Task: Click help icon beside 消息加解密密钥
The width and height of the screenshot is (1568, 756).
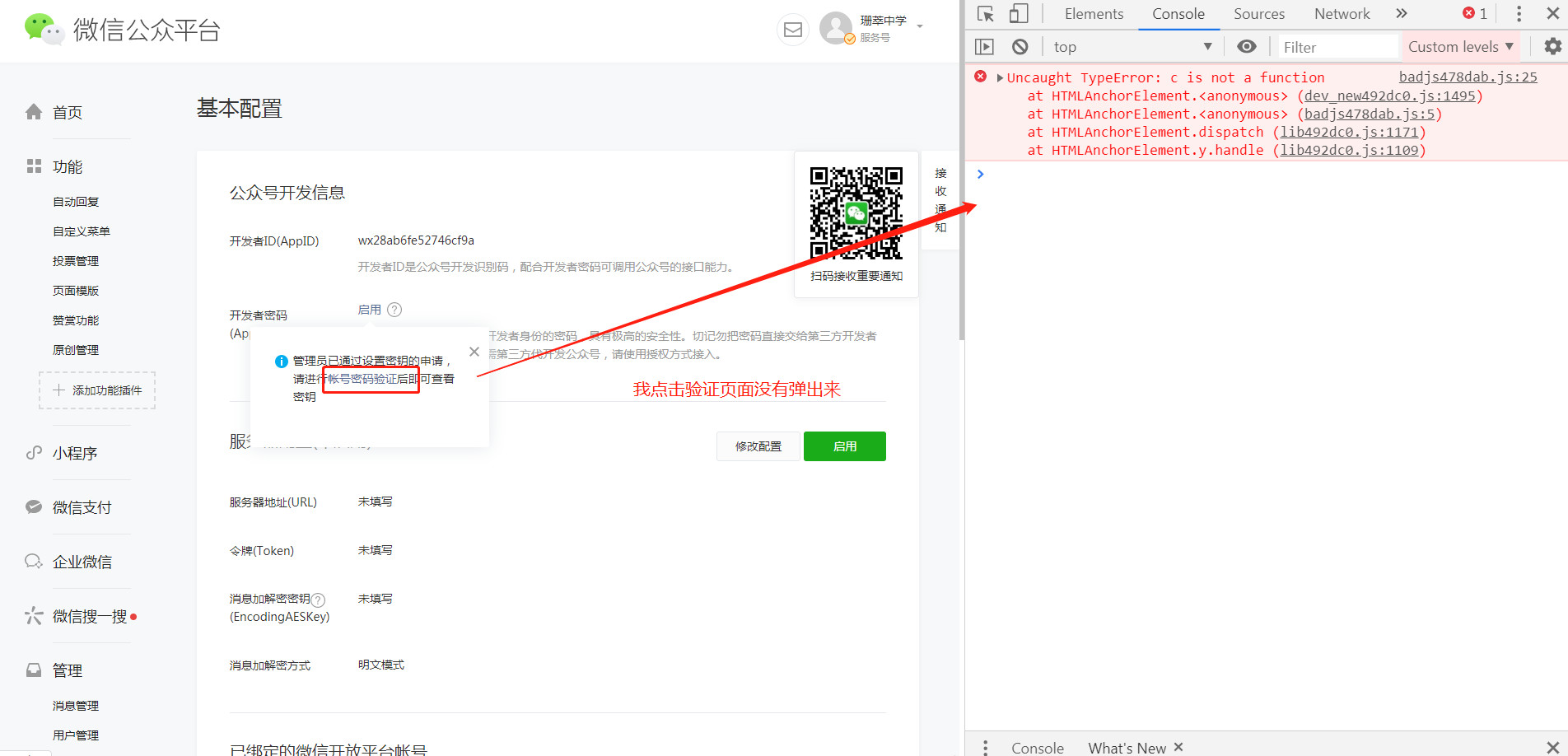Action: point(318,600)
